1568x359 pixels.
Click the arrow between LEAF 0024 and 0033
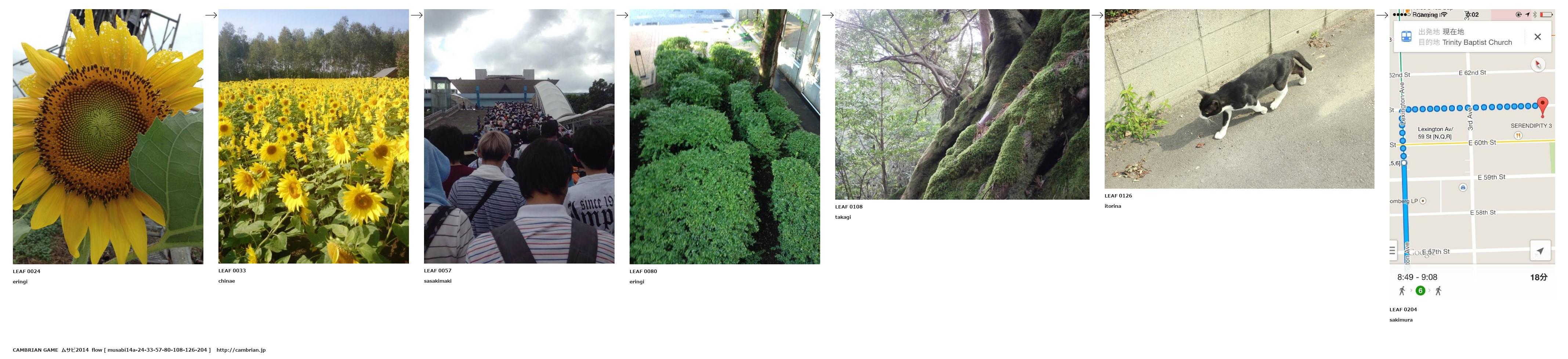(x=211, y=15)
